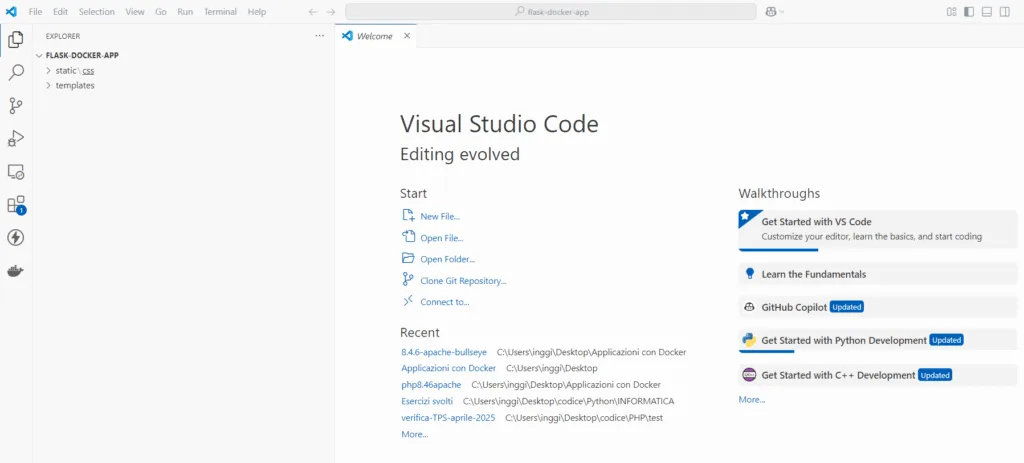Open the Help menu
The height and width of the screenshot is (463, 1024).
(257, 12)
